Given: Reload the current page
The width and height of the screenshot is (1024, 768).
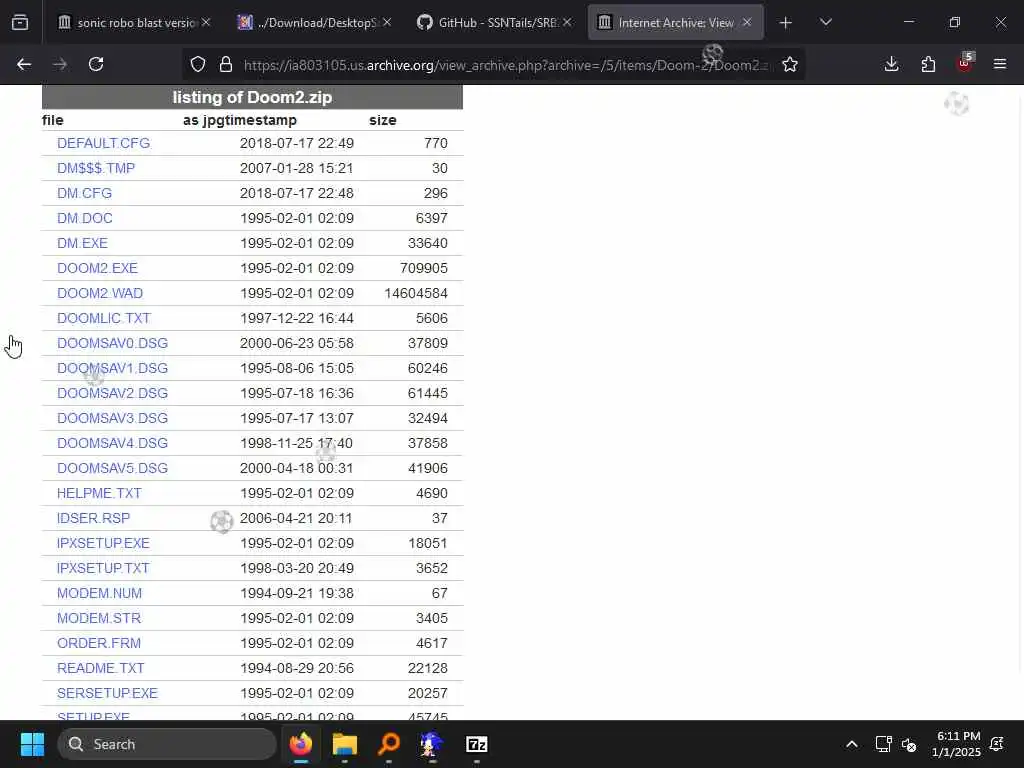Looking at the screenshot, I should 96,64.
